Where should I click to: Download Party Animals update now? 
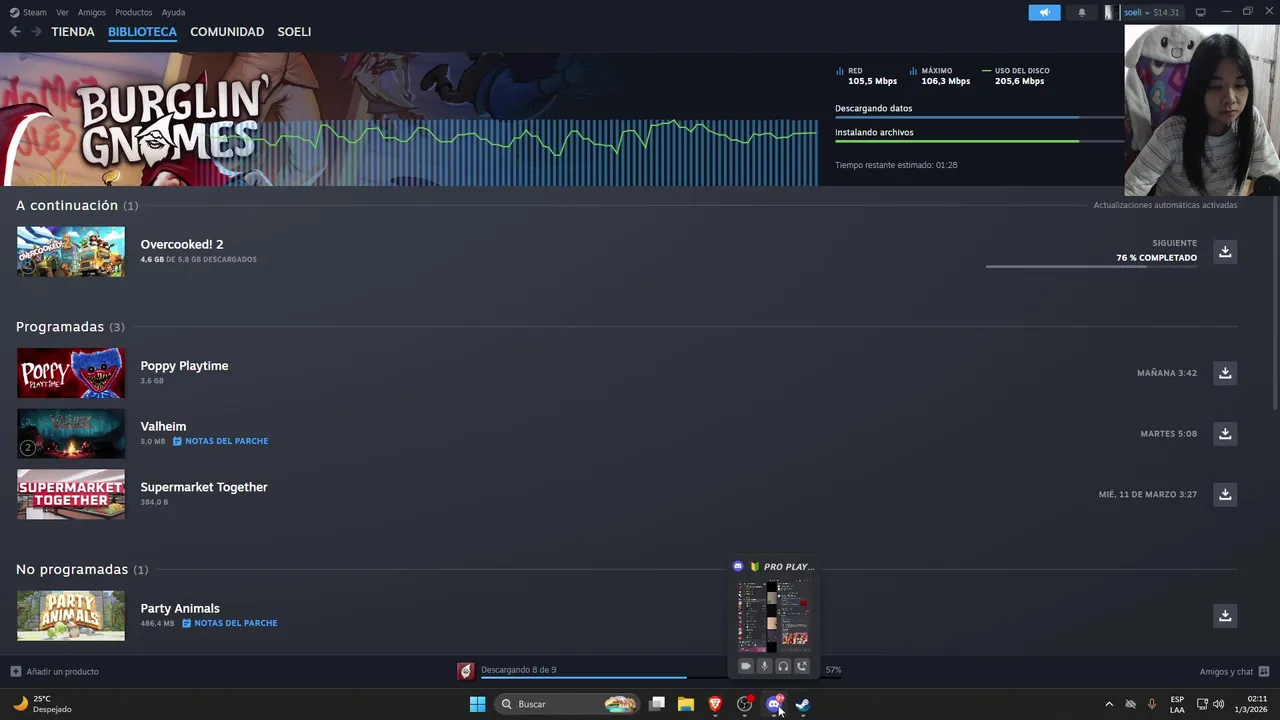pyautogui.click(x=1225, y=615)
